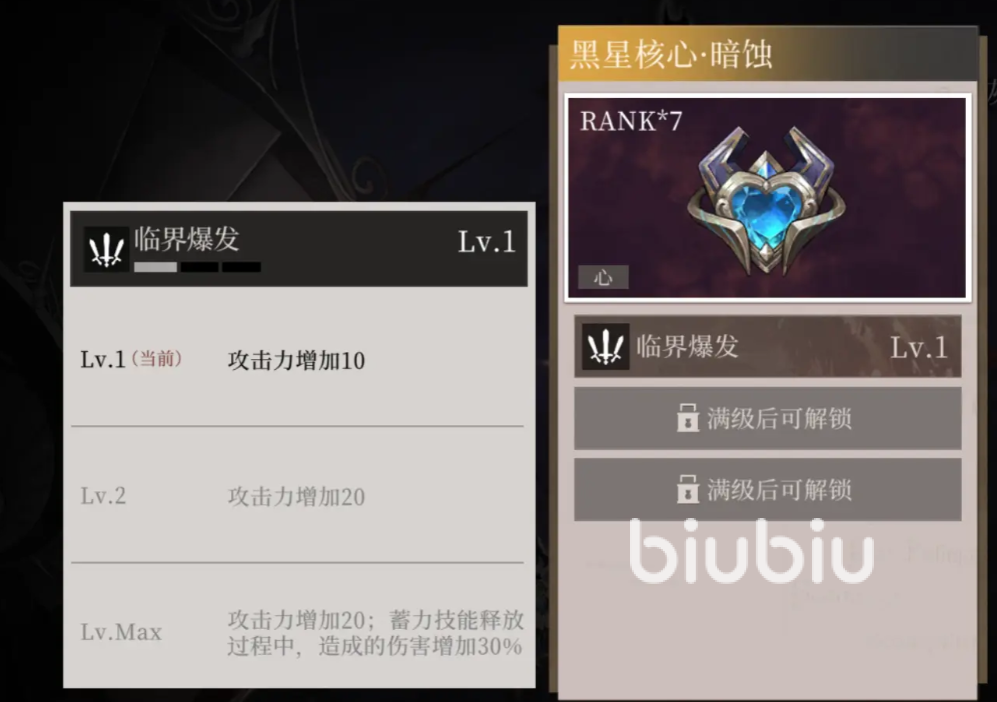
Task: Click the Lv.1 text in right skill row
Action: click(x=919, y=347)
